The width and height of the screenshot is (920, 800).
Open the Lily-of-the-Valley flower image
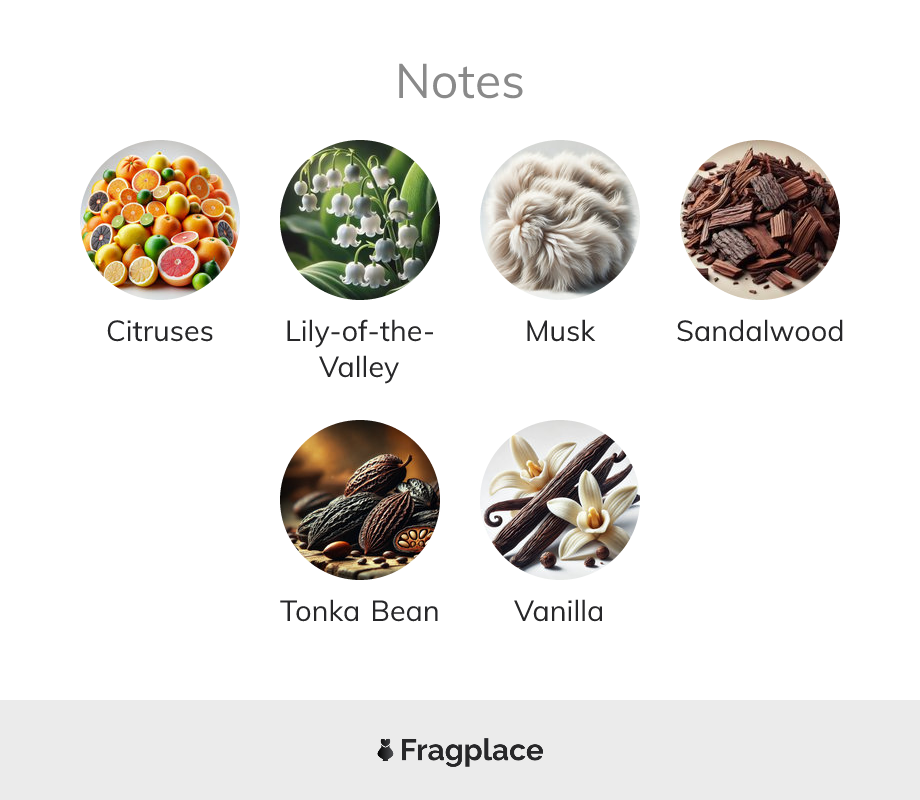click(x=360, y=220)
